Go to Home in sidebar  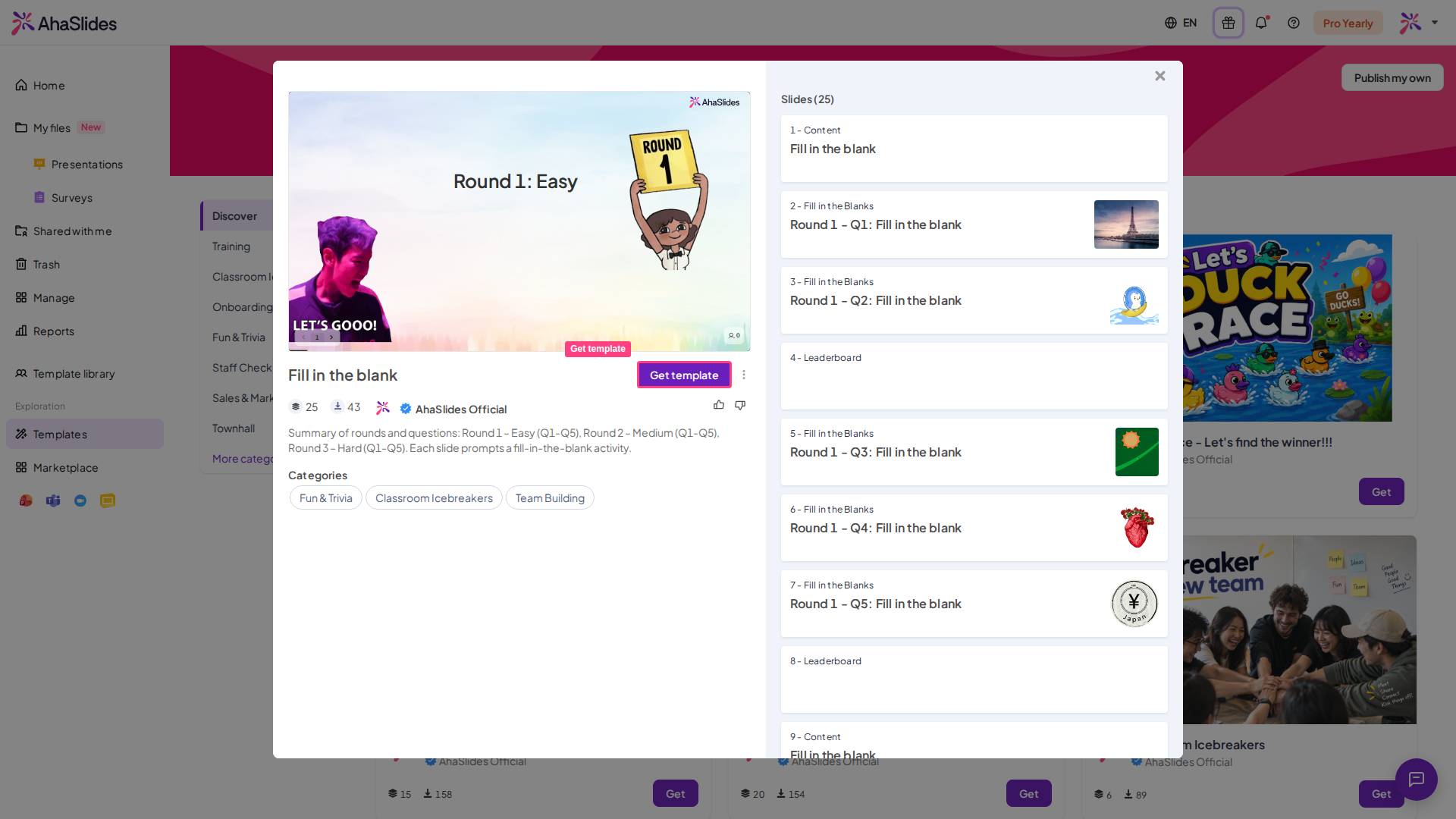85,85
